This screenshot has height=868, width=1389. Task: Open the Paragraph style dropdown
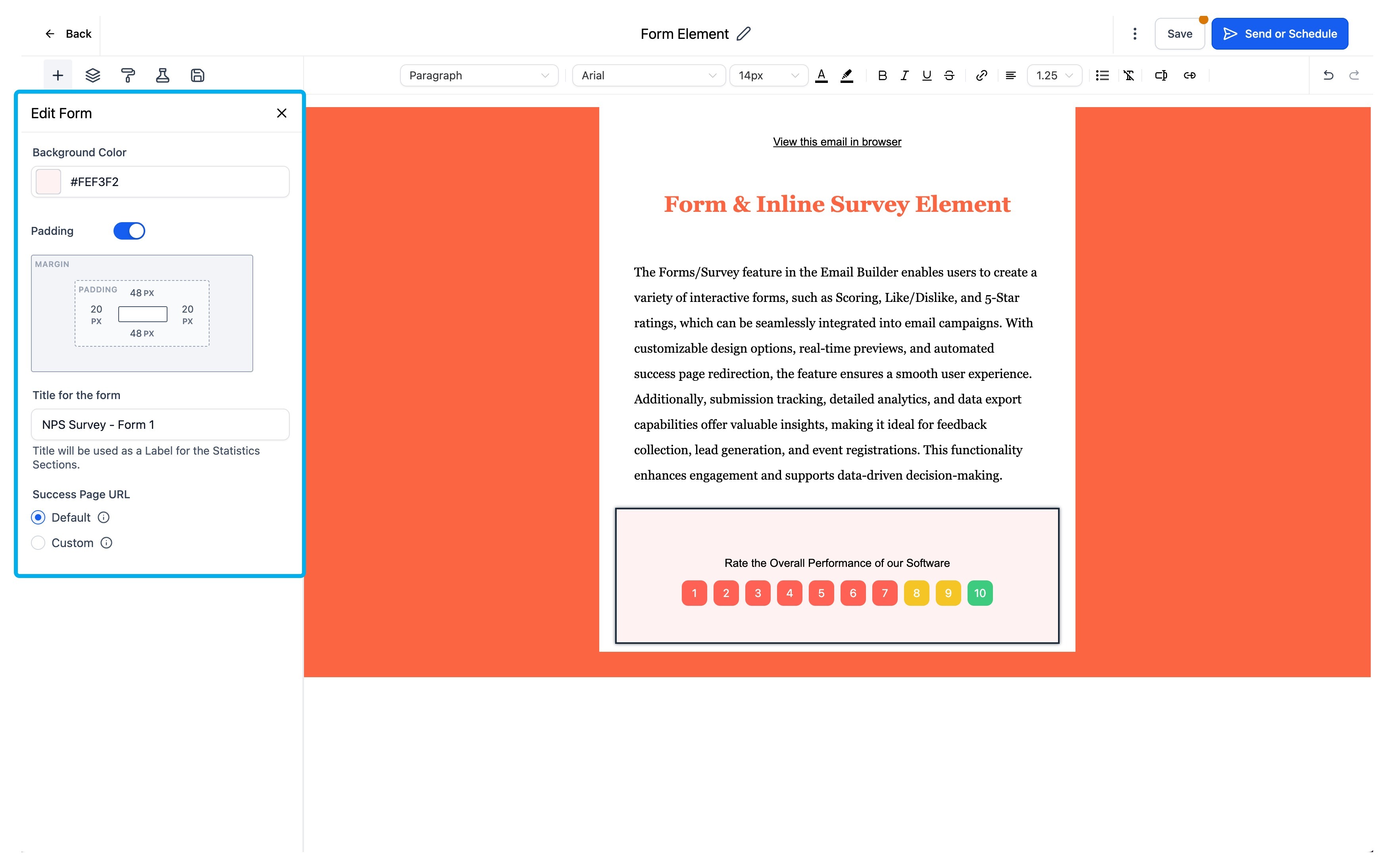(478, 75)
